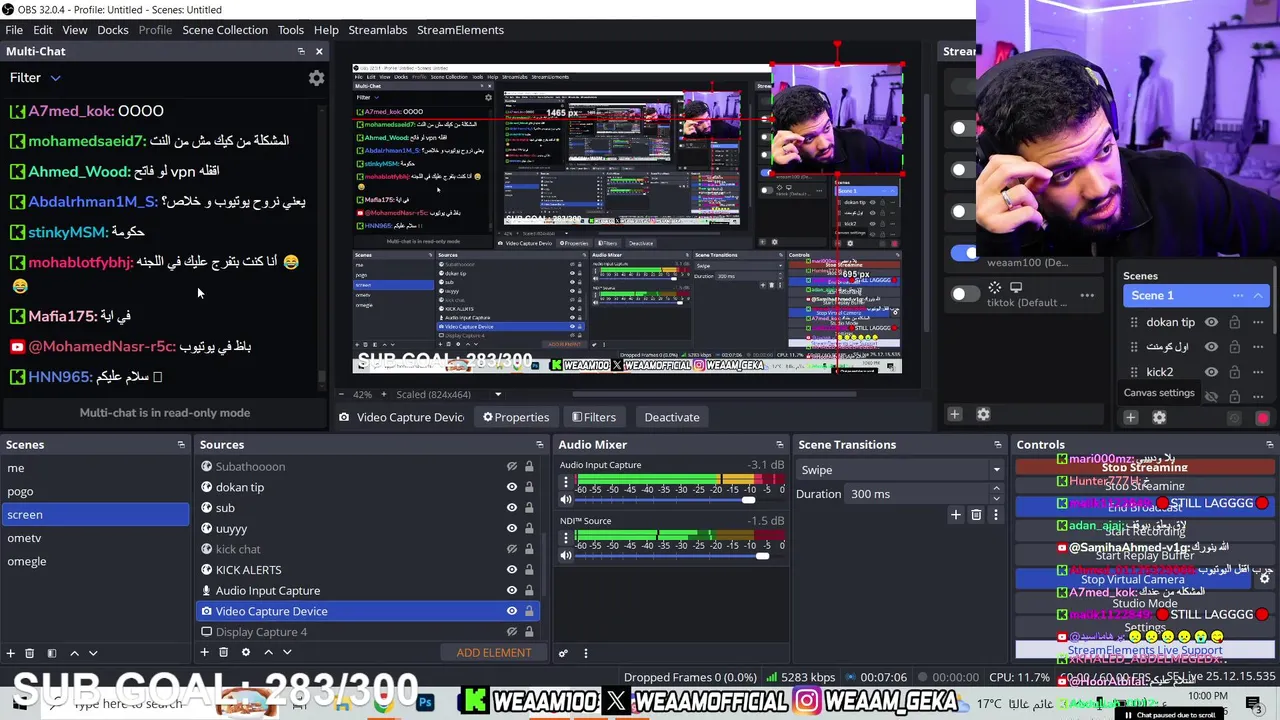Delete selected source with trash icon
Screen dimensions: 1280x720
tap(223, 652)
